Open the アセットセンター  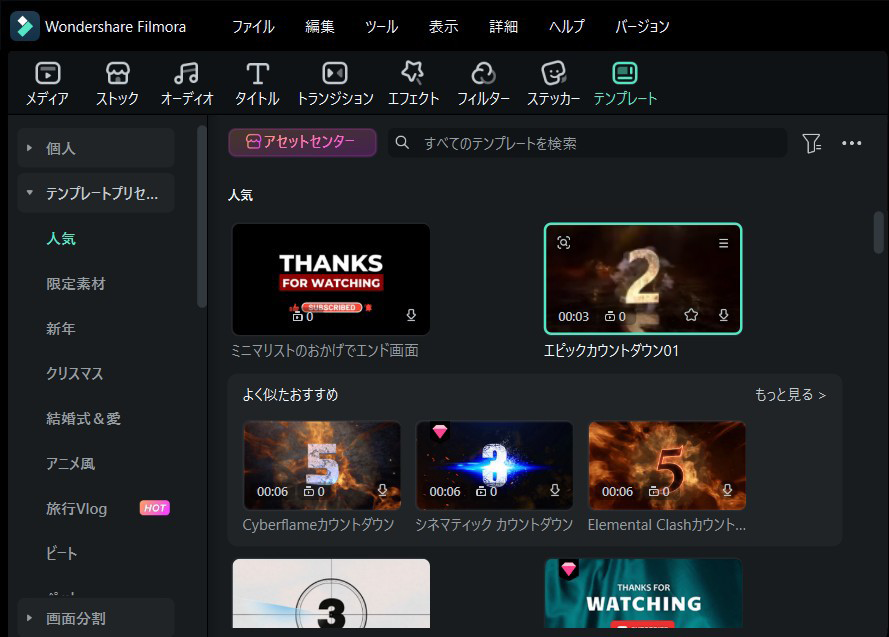click(302, 142)
